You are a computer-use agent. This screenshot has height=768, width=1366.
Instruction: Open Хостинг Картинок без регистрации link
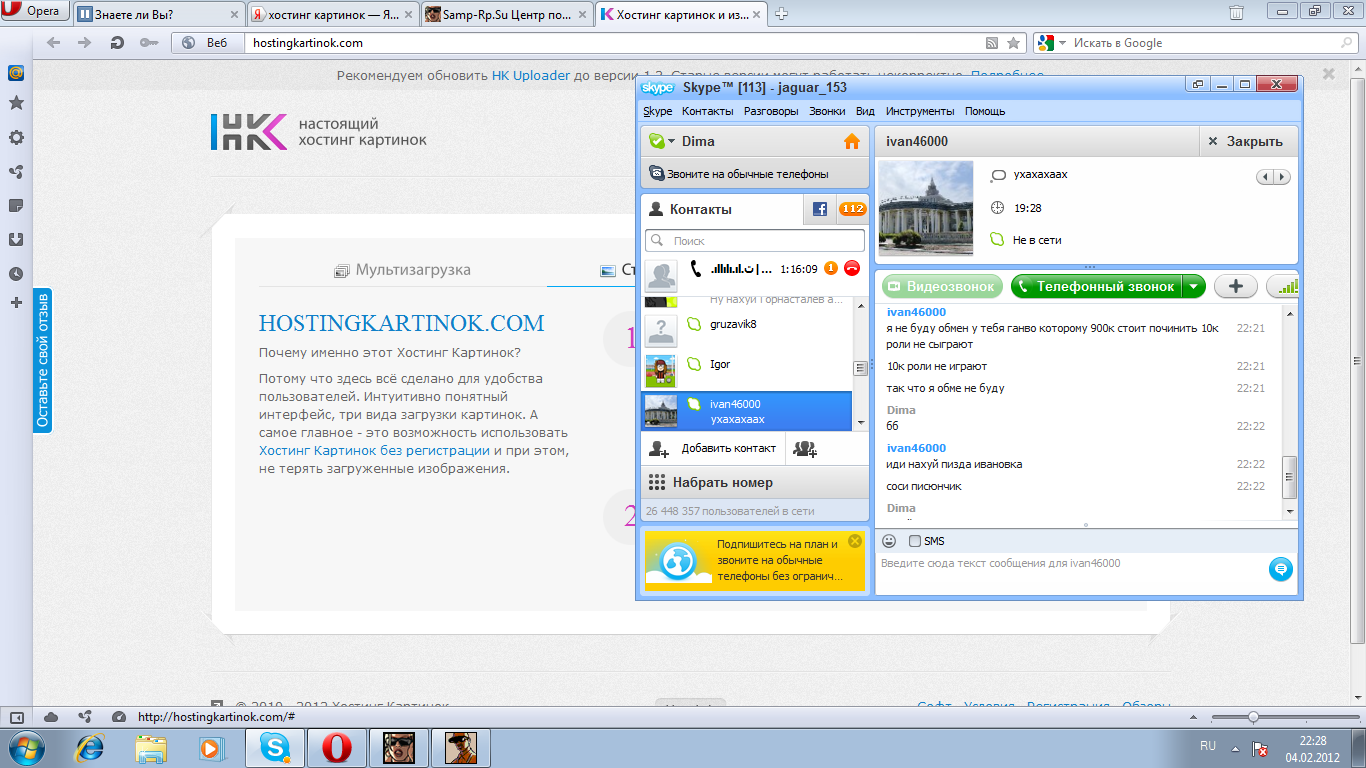pos(374,450)
